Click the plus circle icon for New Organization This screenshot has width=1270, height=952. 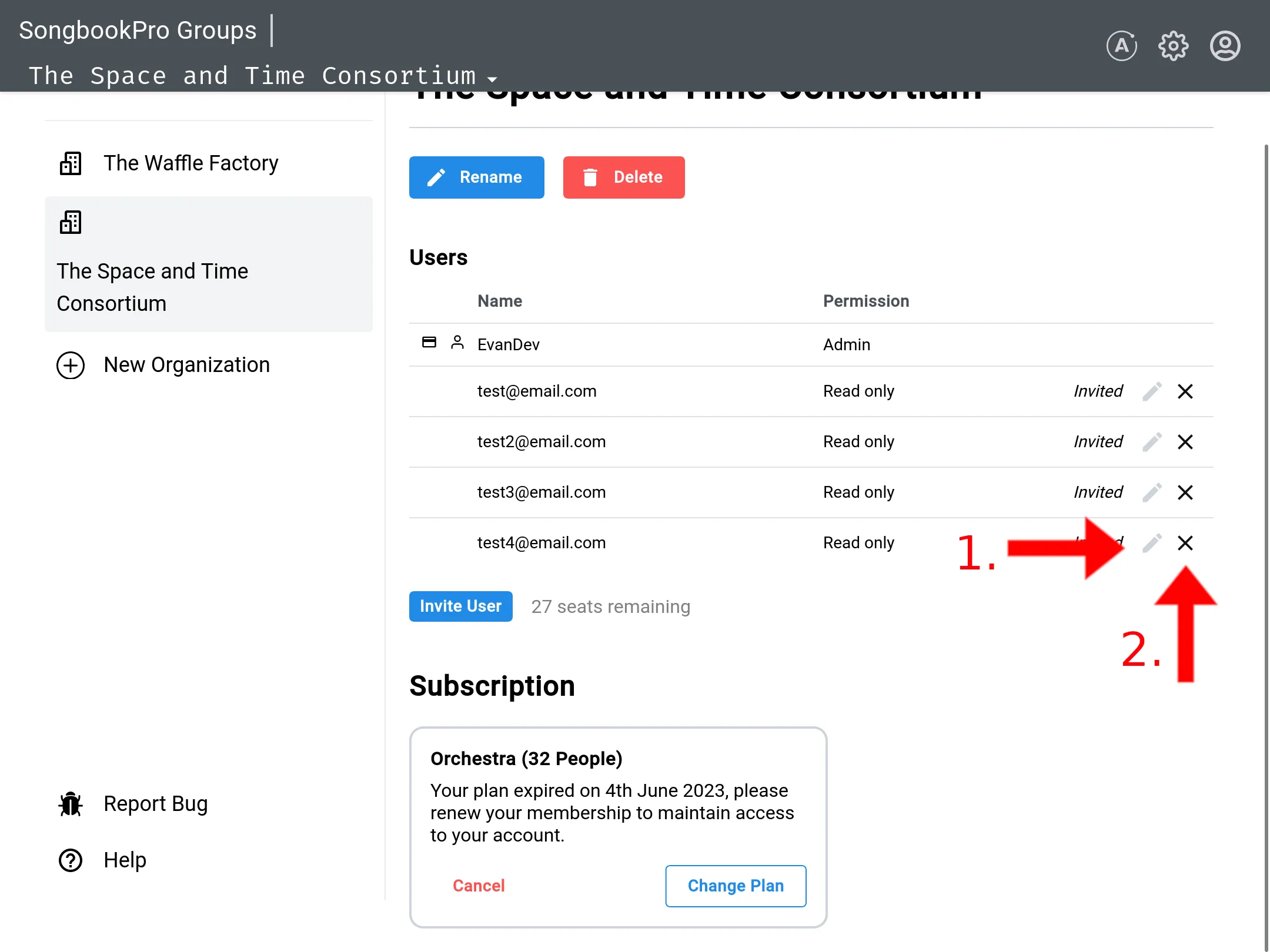coord(71,365)
